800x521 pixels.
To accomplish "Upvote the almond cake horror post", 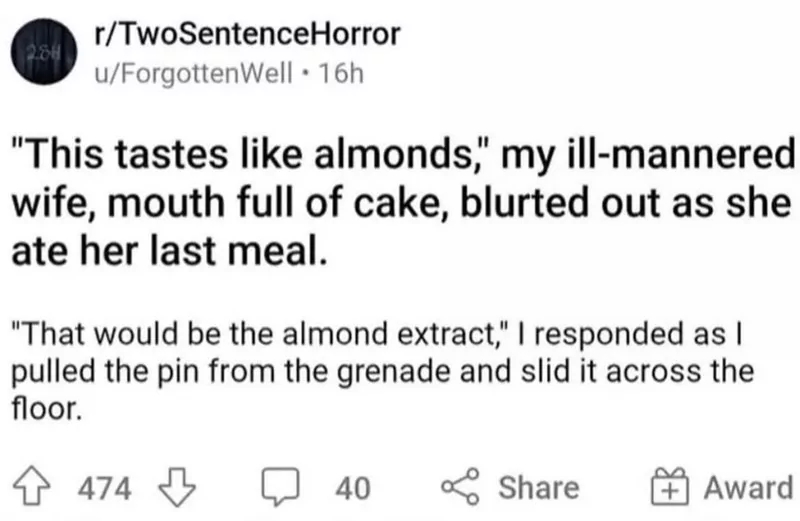I will click(32, 487).
